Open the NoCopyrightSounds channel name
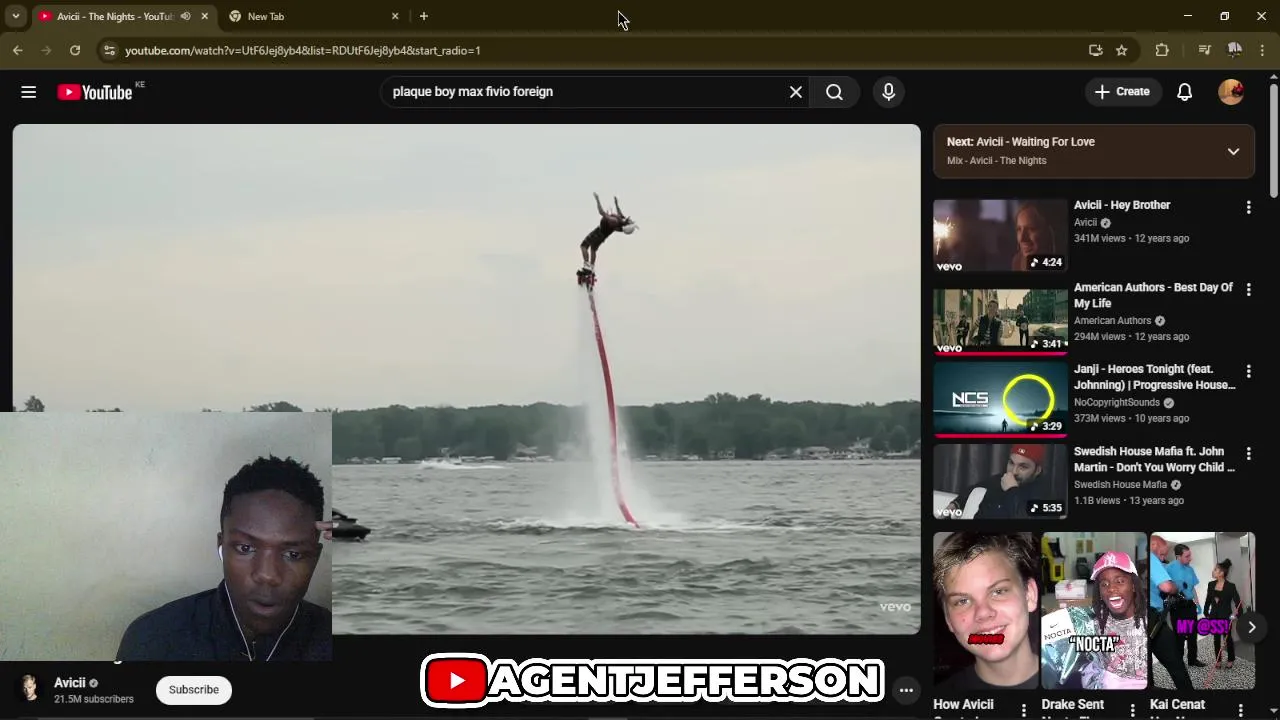 tap(1117, 403)
